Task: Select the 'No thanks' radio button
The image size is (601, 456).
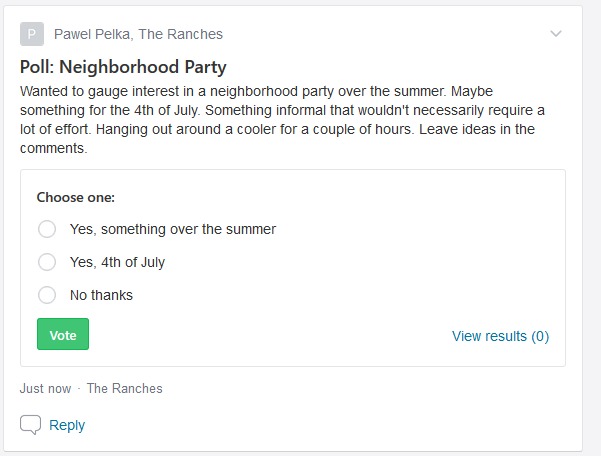Action: click(x=47, y=295)
